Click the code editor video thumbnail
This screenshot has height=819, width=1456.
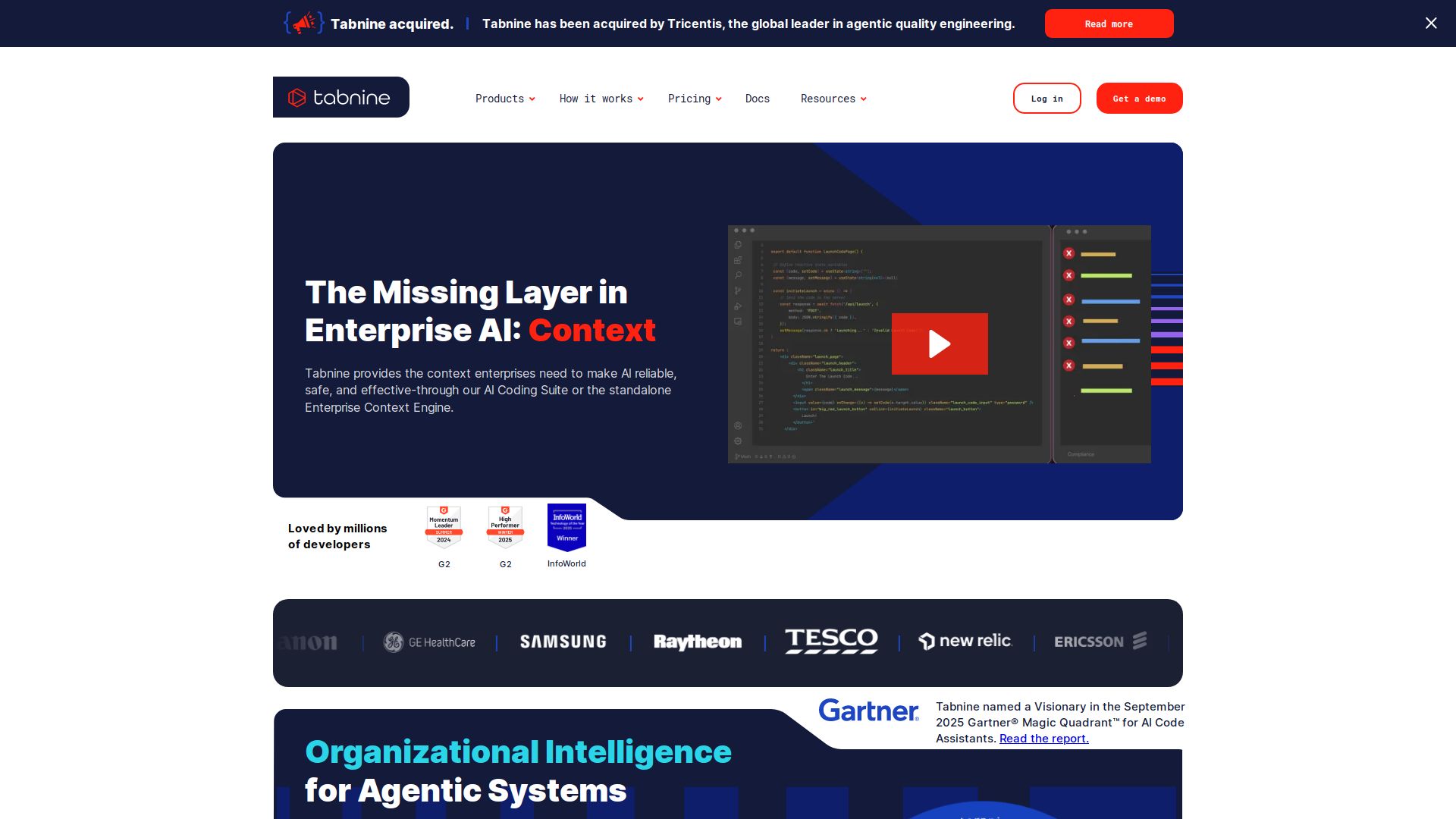coord(940,344)
